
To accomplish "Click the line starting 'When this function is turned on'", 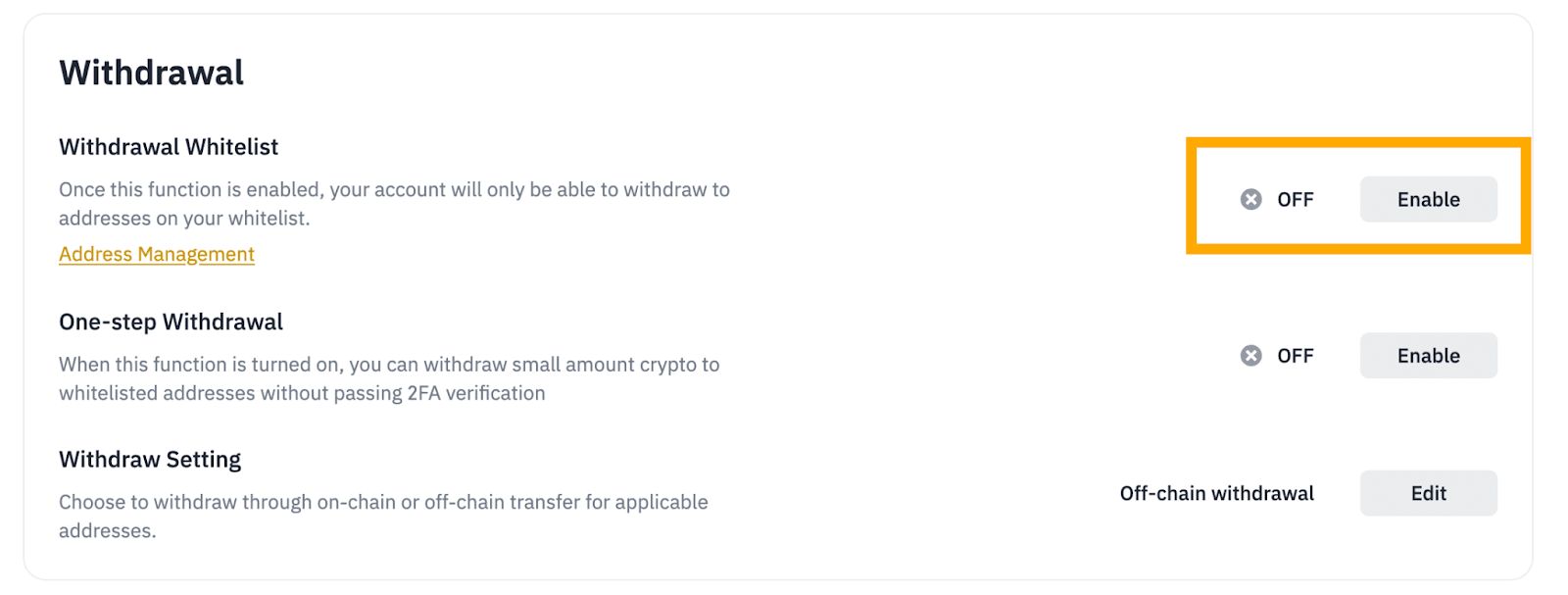I will click(389, 365).
